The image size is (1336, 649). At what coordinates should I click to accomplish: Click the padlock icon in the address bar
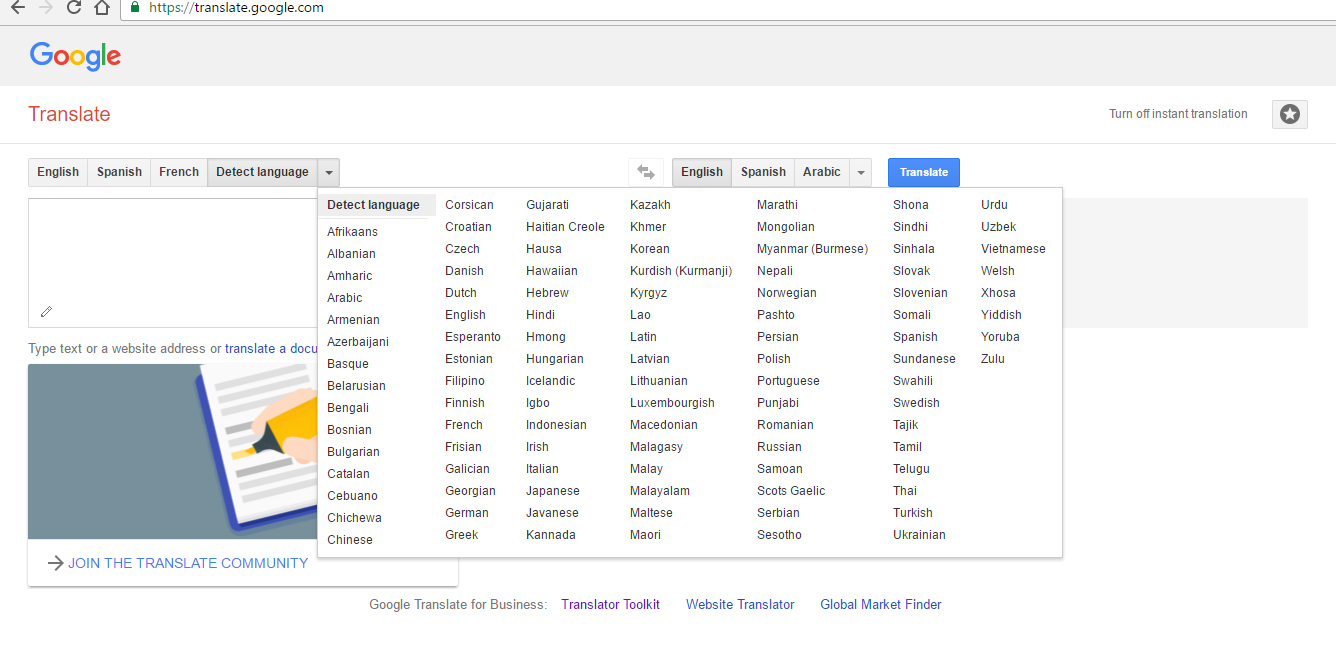pos(134,9)
